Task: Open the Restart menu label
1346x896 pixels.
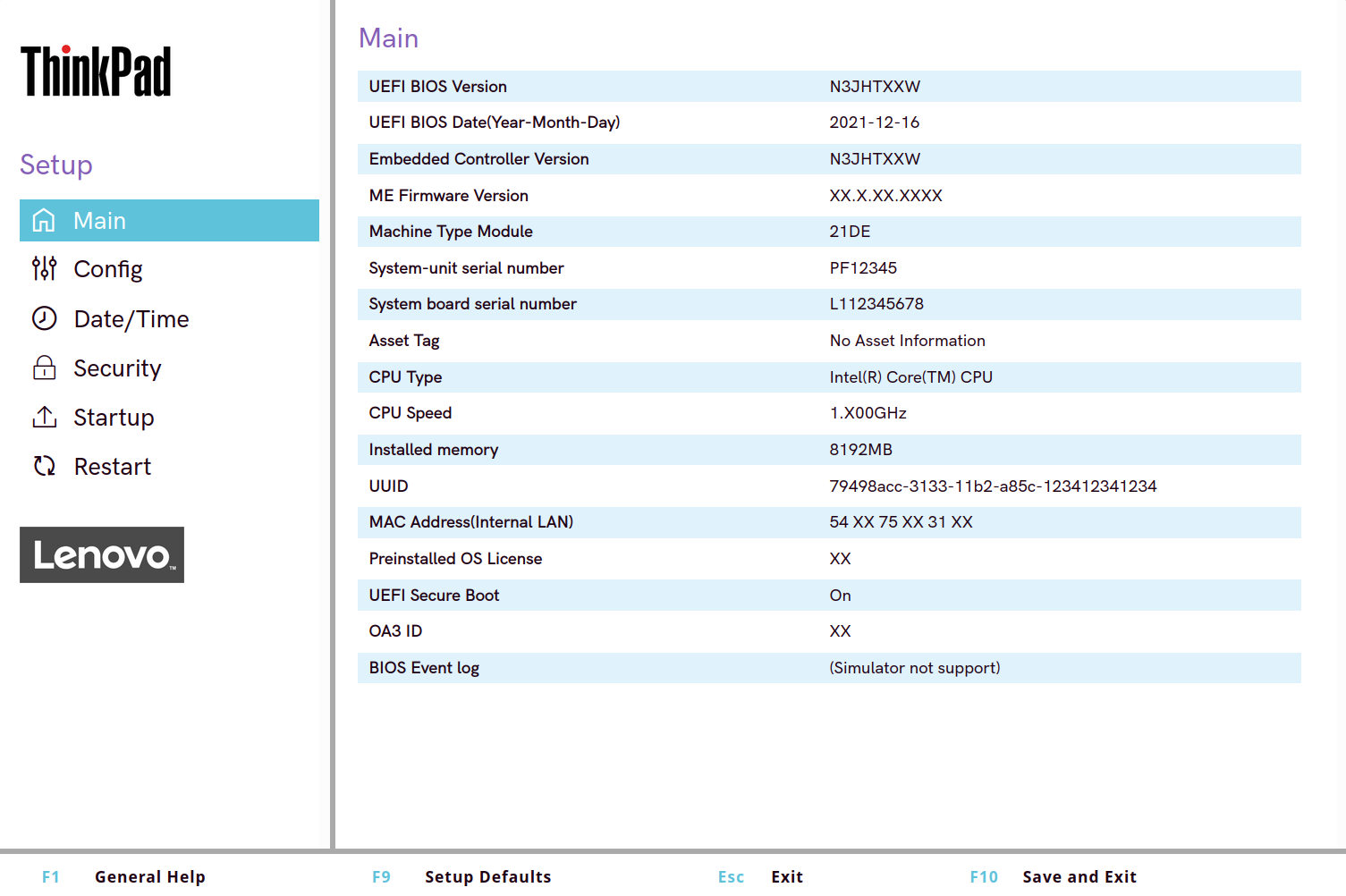Action: (x=113, y=467)
